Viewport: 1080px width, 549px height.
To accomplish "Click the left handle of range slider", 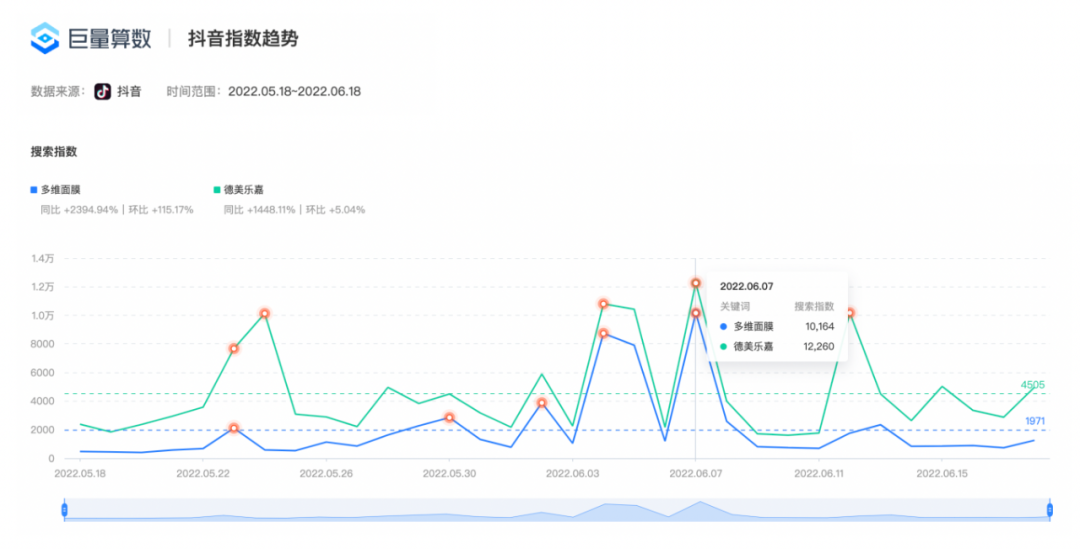I will point(64,510).
